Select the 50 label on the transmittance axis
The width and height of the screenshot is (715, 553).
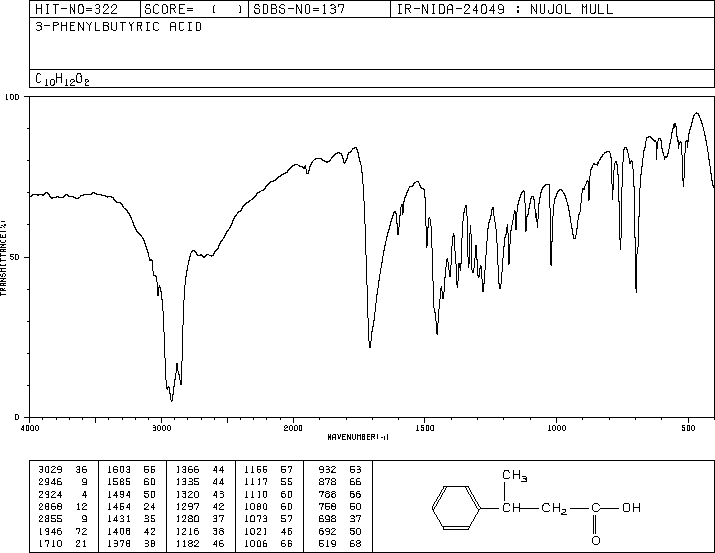(15, 258)
